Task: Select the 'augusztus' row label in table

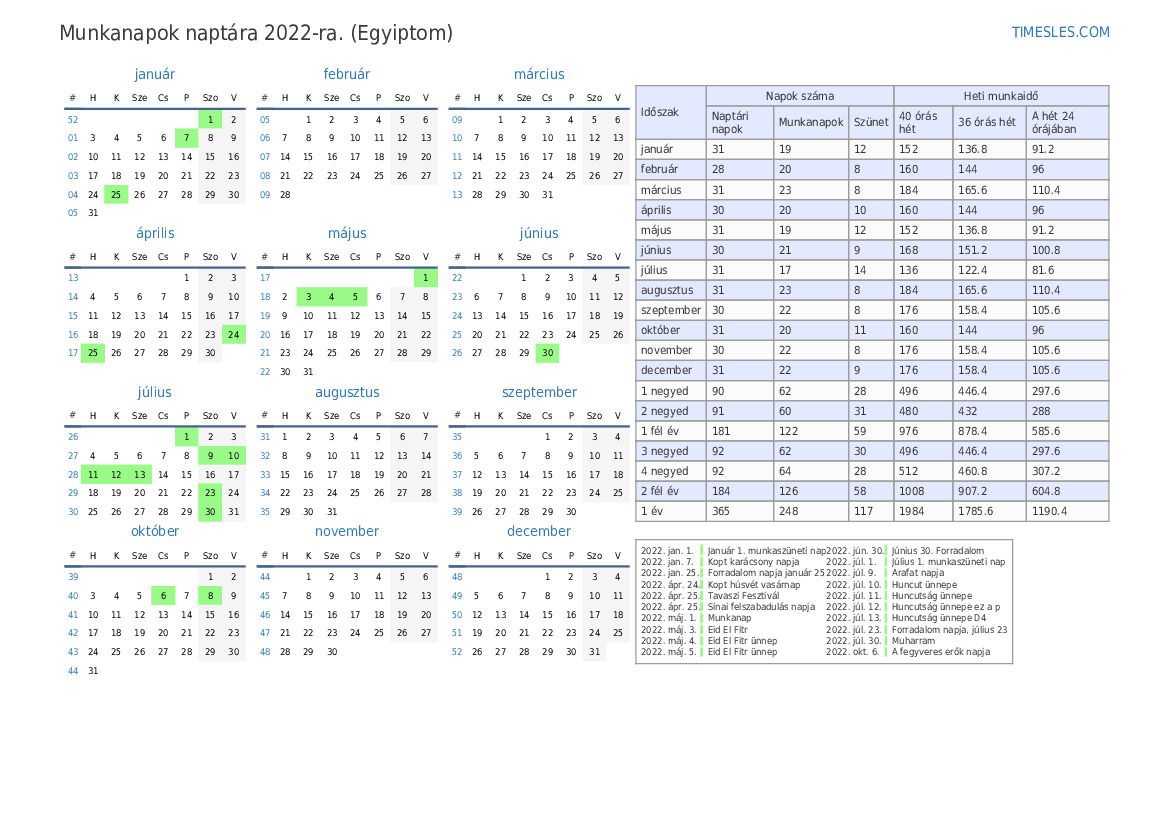Action: [x=667, y=290]
